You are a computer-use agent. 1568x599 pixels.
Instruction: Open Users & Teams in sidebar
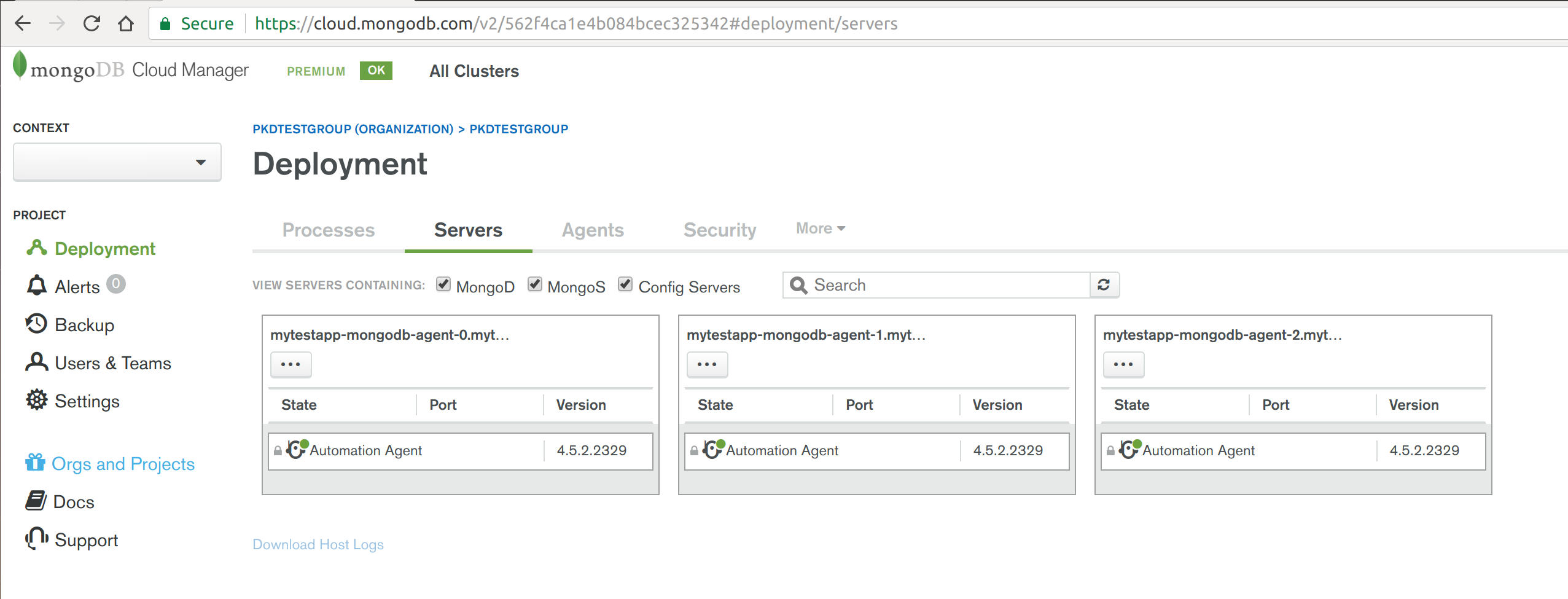tap(113, 363)
